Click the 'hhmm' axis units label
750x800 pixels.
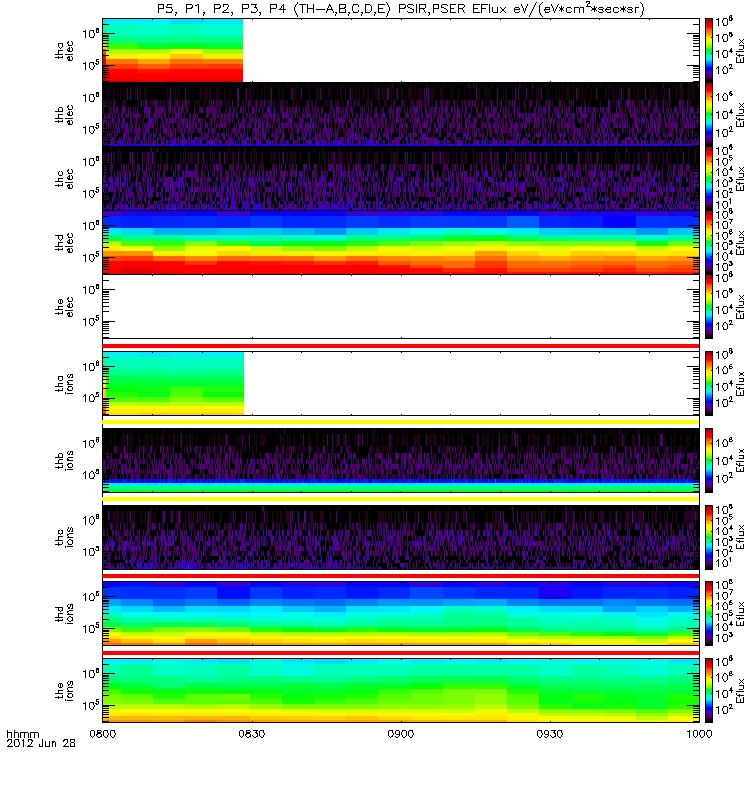tap(22, 734)
